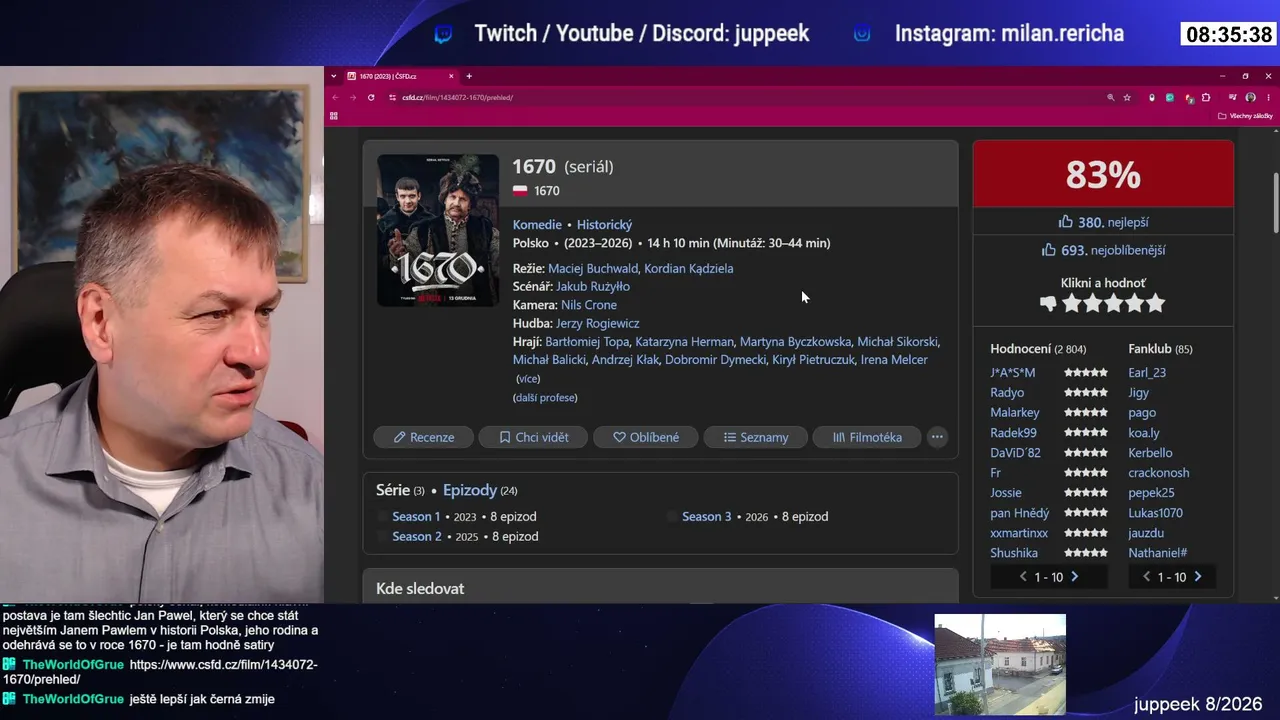1280x720 pixels.
Task: Click the Instagram icon in stream header
Action: coord(862,34)
